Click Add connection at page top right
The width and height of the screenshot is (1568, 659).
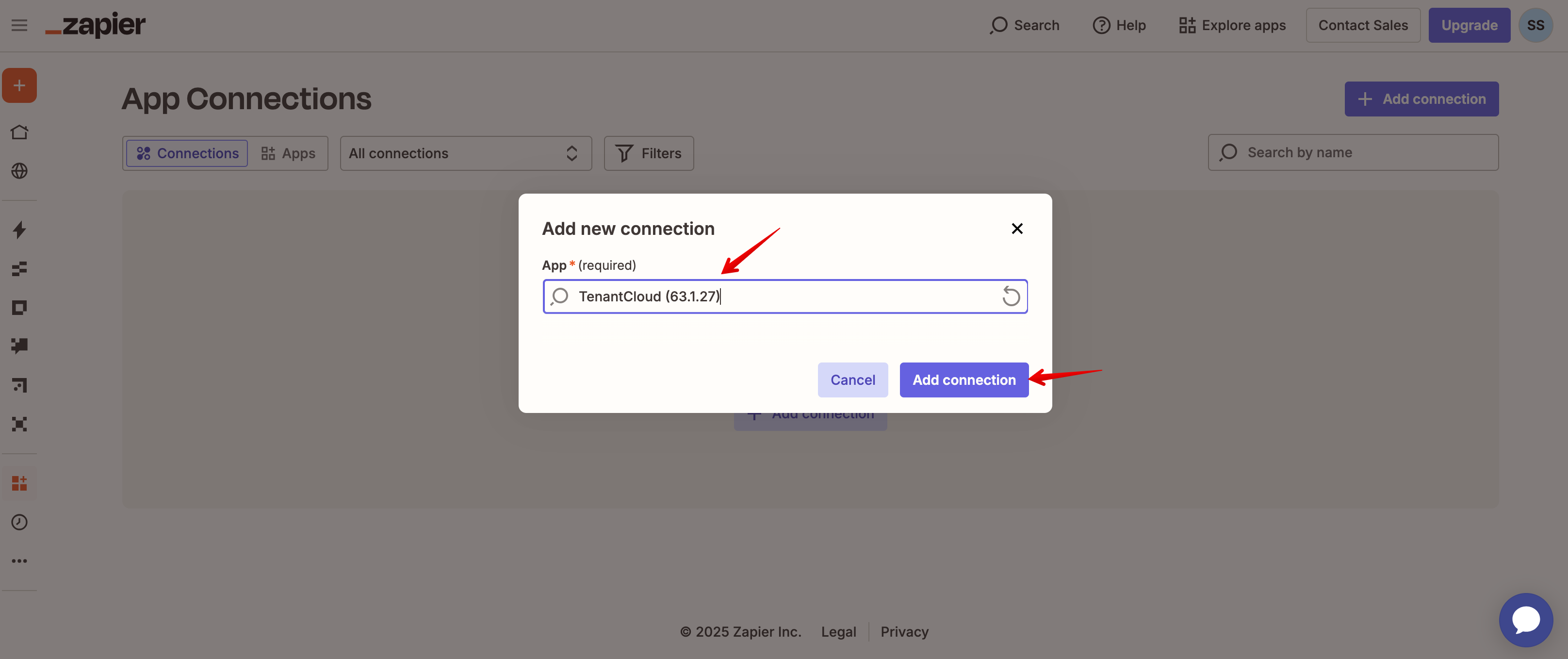1421,99
